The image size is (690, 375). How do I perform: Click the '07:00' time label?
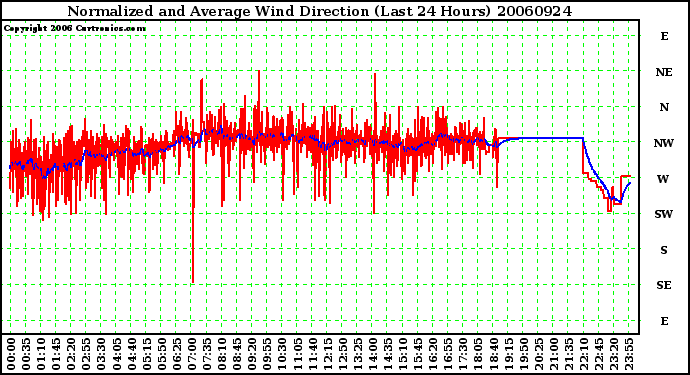pos(191,354)
